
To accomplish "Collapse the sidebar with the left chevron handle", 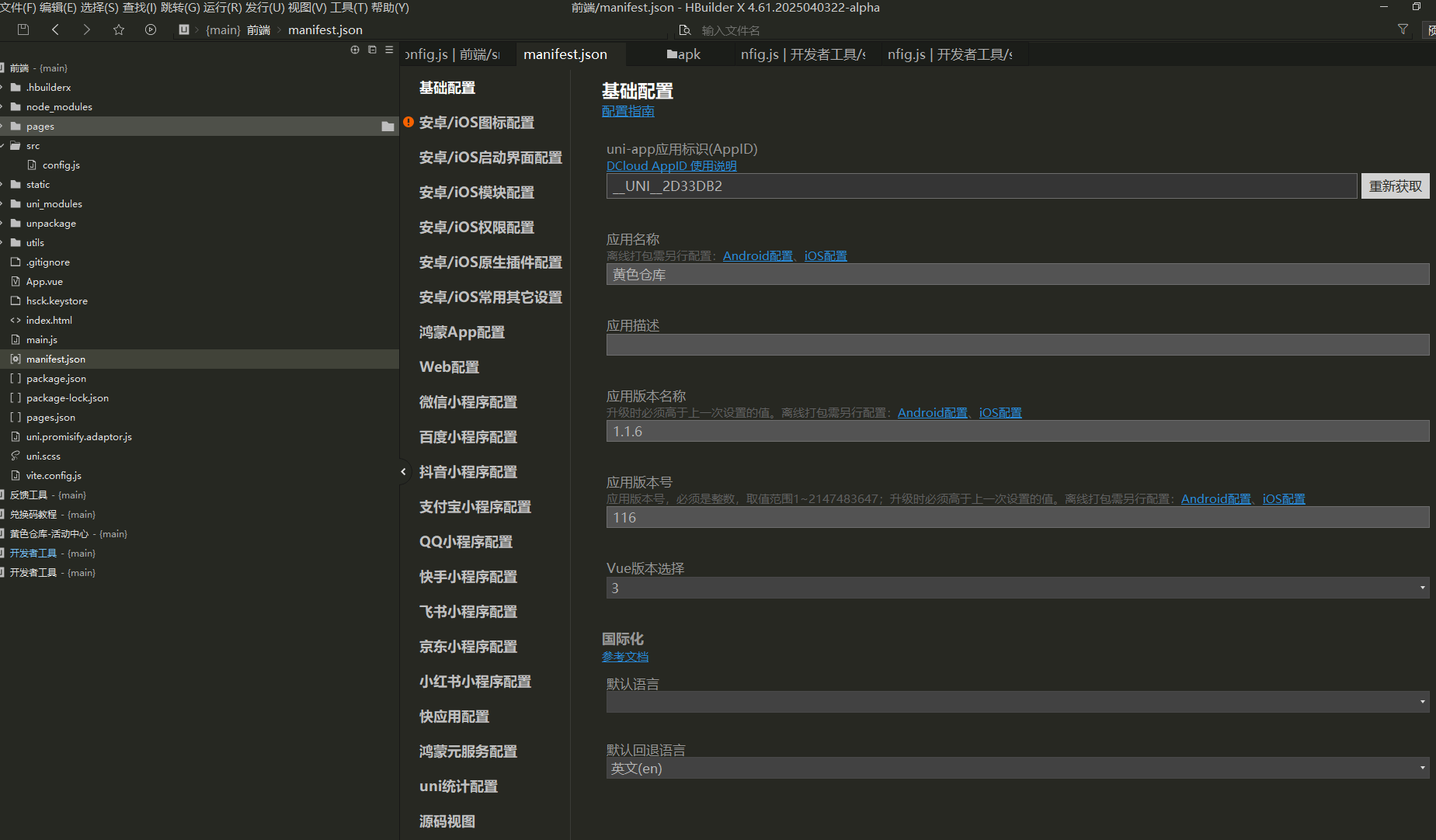I will [403, 471].
